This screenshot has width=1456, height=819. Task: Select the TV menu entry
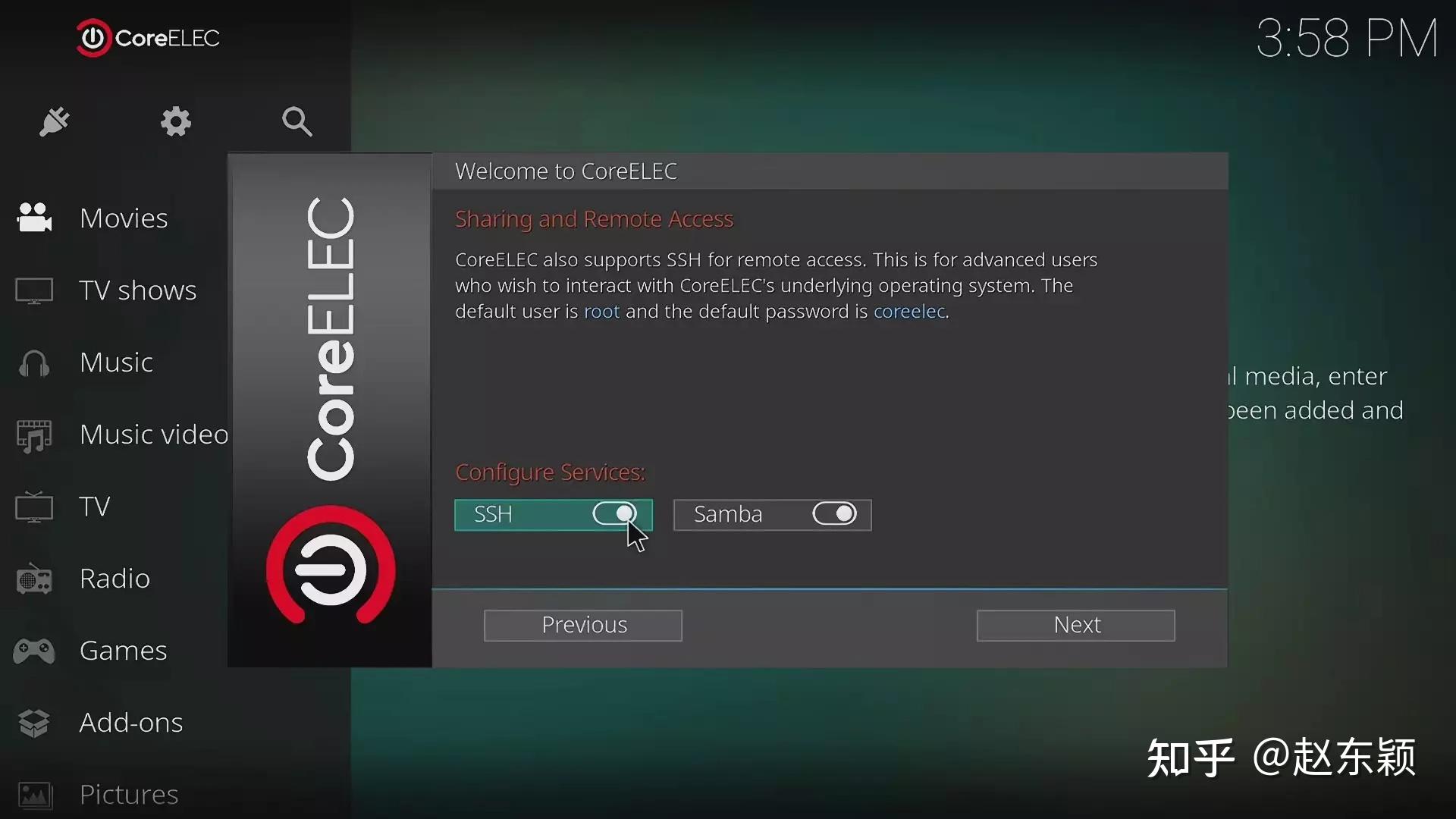click(x=95, y=507)
